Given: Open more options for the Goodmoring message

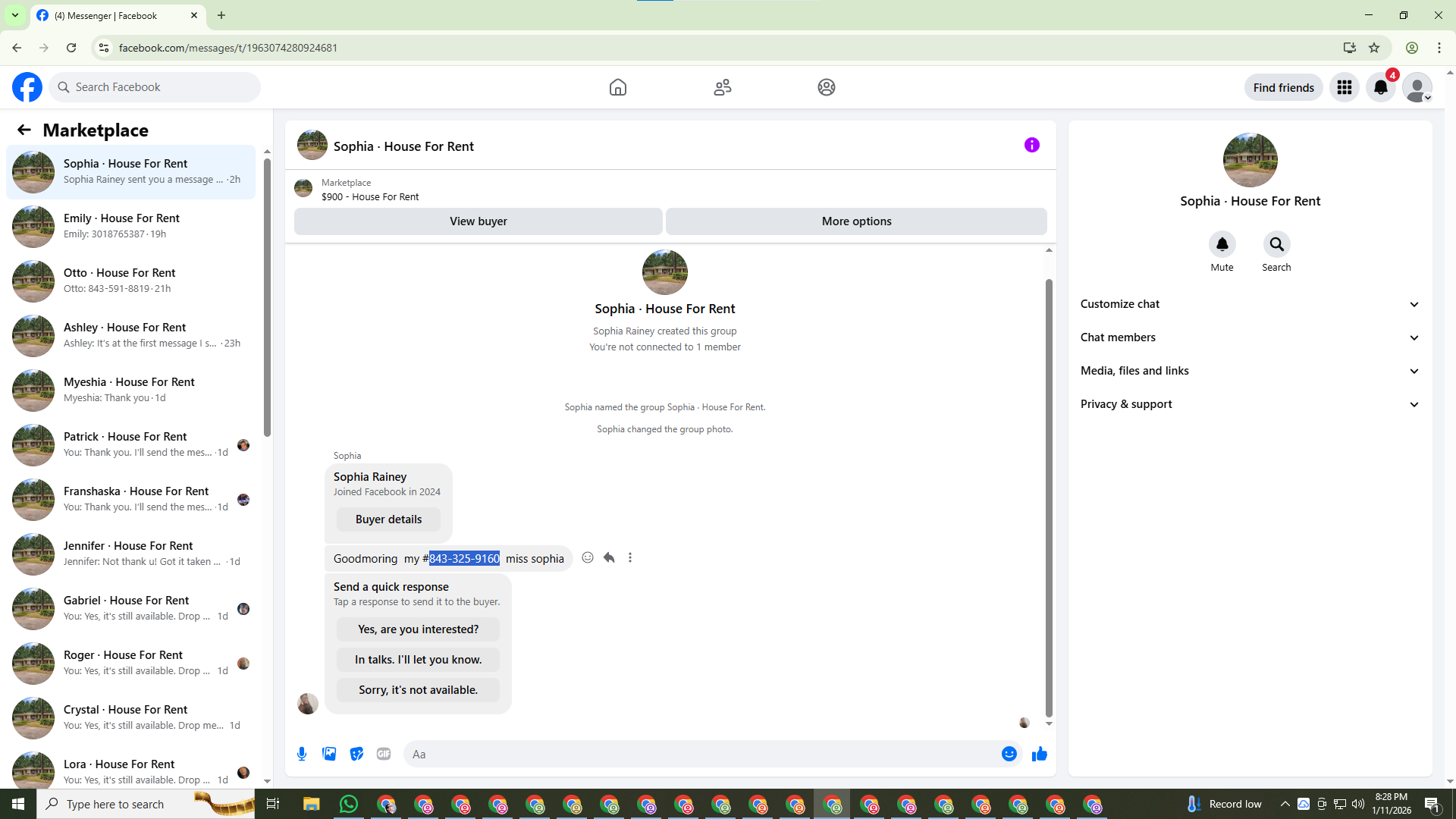Looking at the screenshot, I should click(x=630, y=558).
